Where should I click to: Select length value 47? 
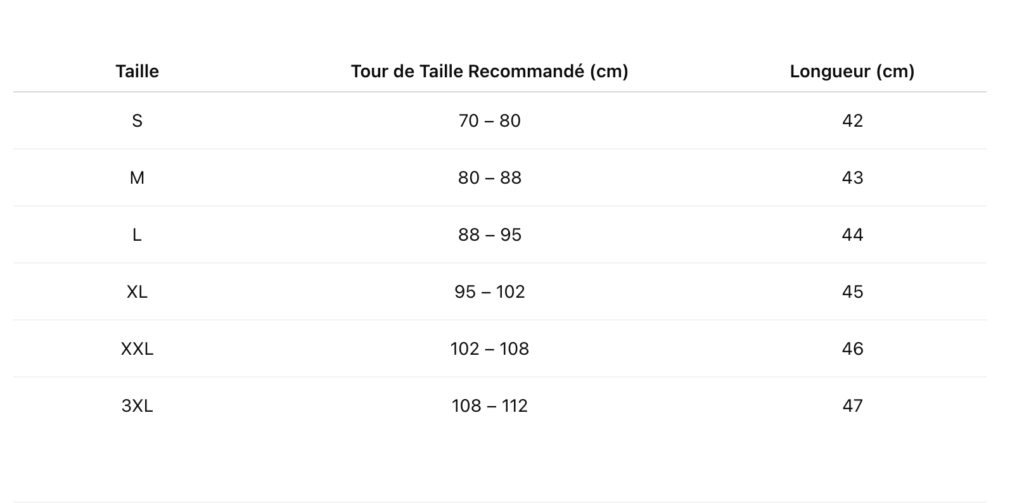[852, 406]
